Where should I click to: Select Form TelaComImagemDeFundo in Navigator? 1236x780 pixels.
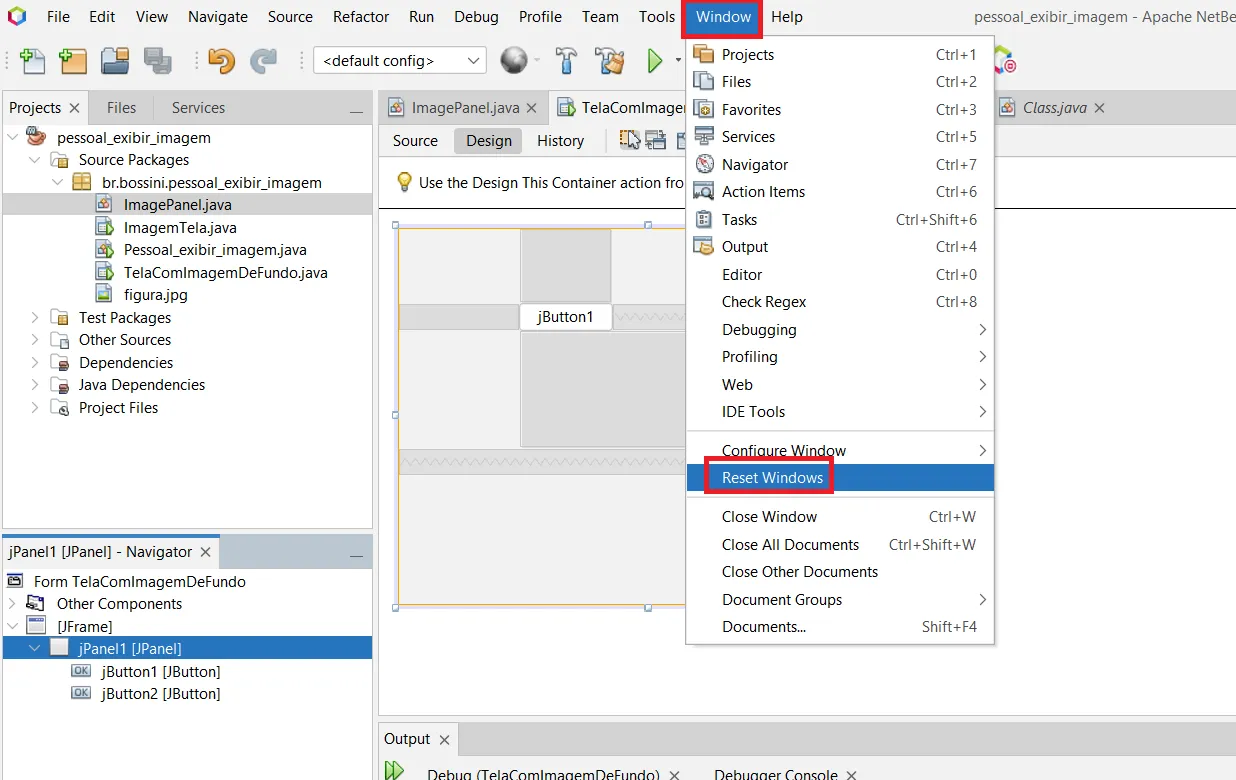tap(139, 581)
